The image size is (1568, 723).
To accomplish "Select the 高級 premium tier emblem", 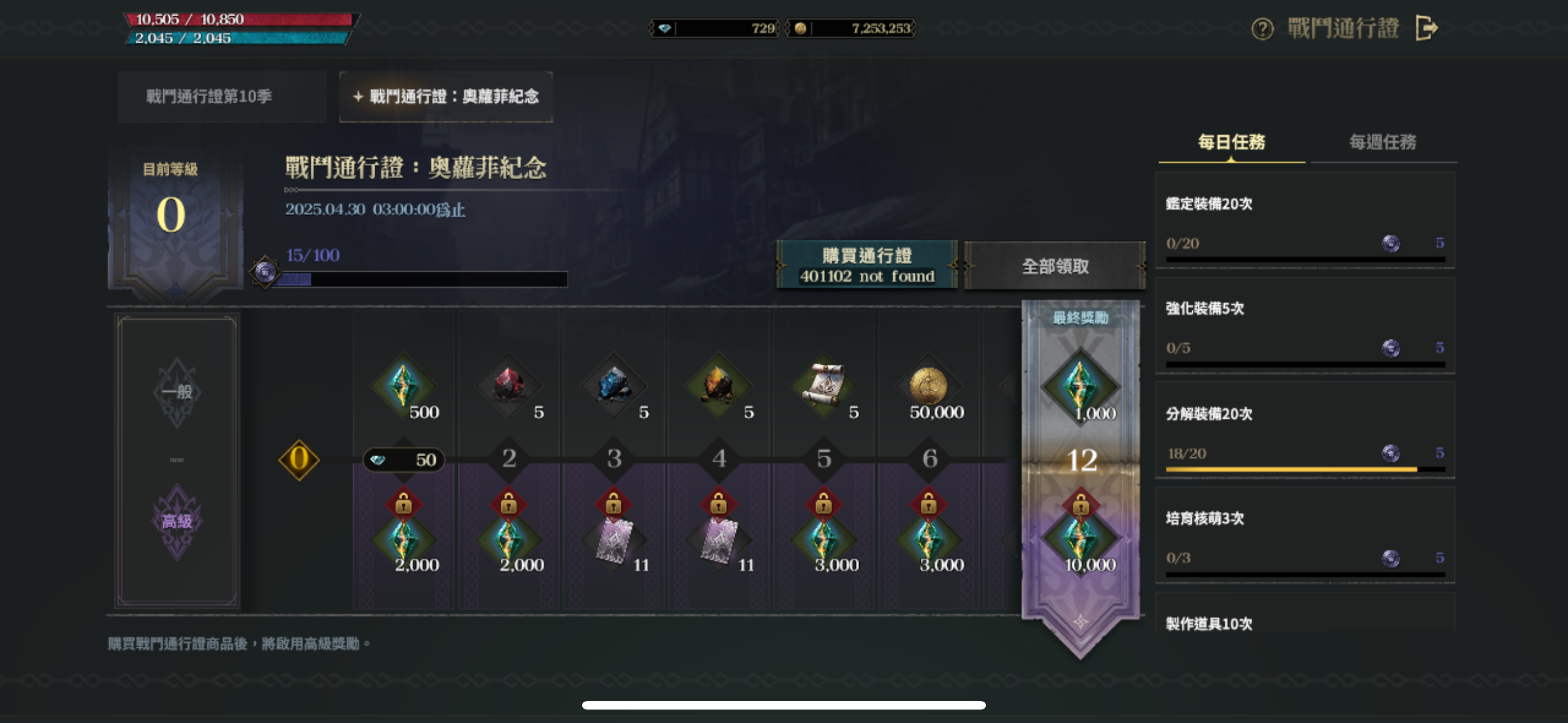I will (177, 521).
